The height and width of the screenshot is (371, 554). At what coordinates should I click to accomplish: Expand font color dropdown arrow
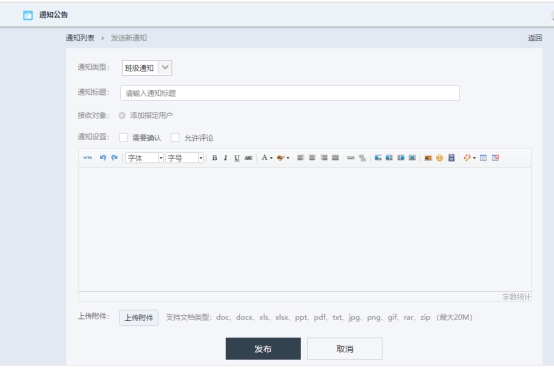click(x=271, y=158)
